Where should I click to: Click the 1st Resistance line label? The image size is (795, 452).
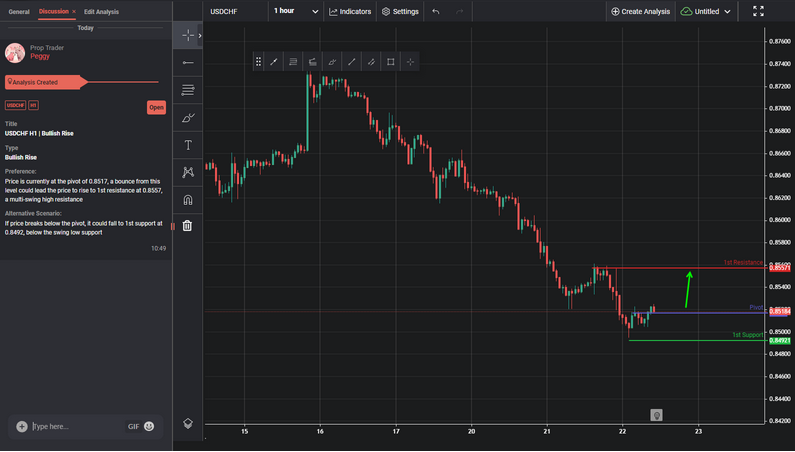tap(743, 263)
